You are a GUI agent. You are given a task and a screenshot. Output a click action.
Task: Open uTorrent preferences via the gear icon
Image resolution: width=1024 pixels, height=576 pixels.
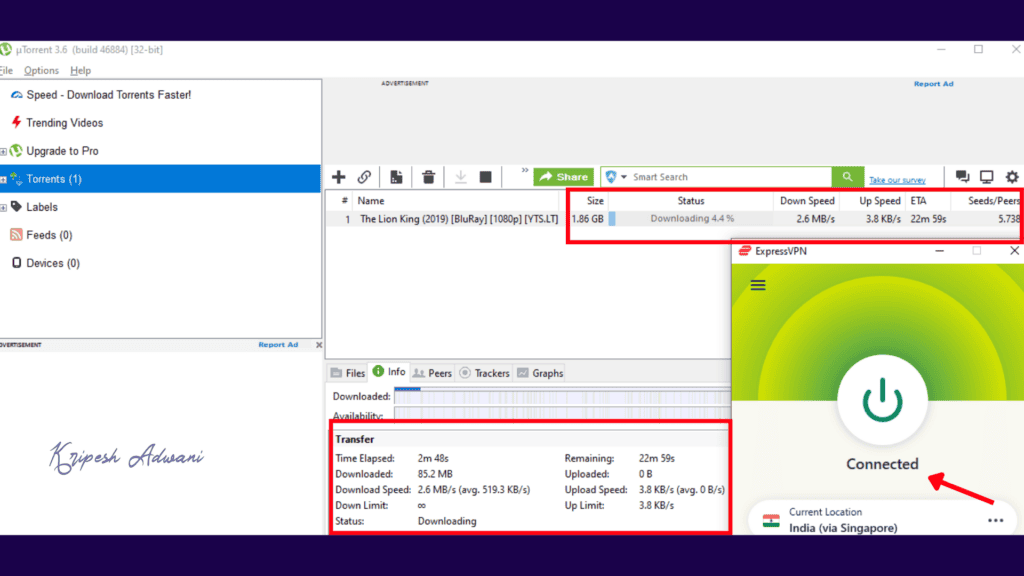(1012, 177)
